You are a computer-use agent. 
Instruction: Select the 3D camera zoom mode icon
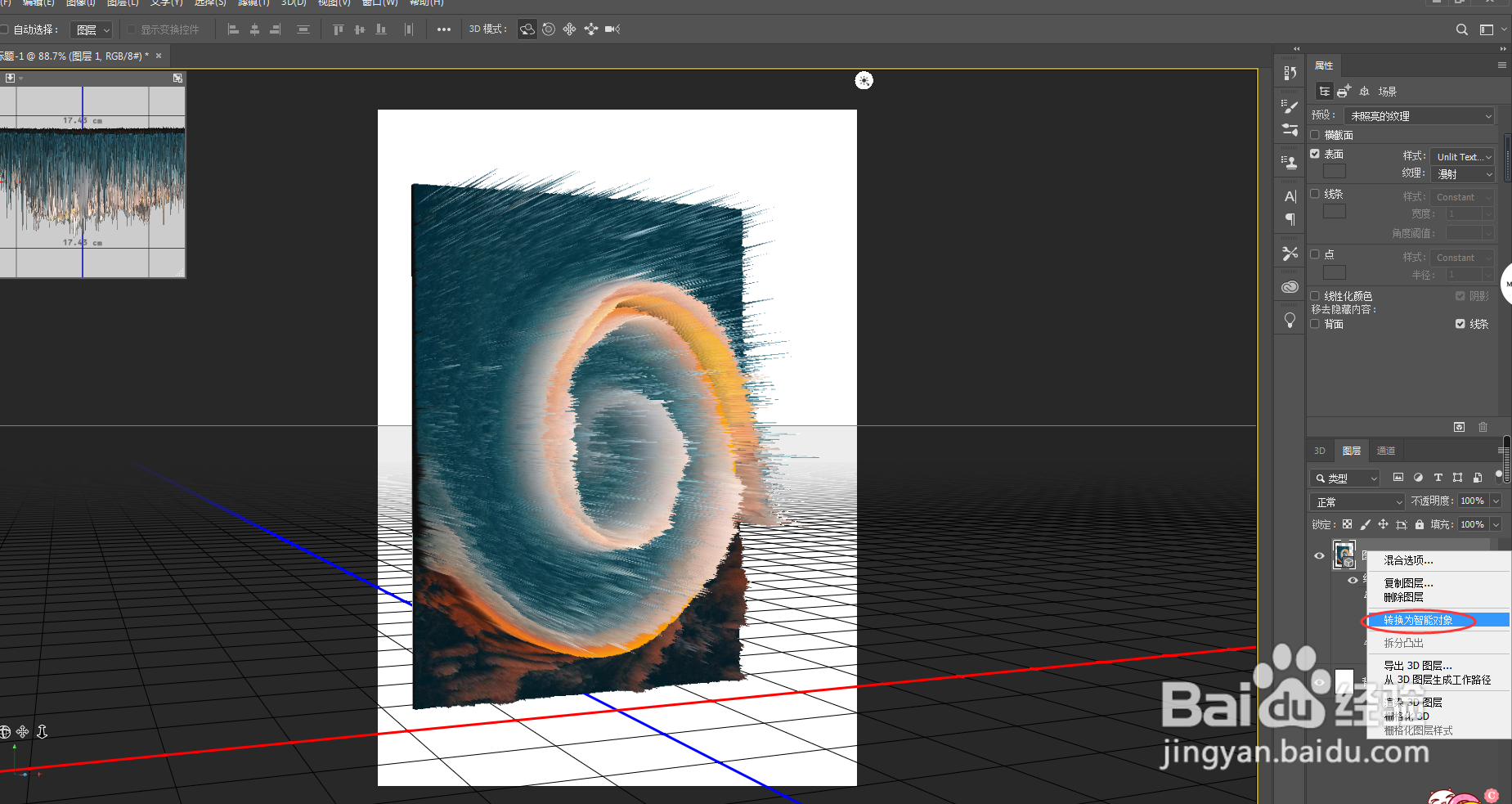pyautogui.click(x=612, y=29)
